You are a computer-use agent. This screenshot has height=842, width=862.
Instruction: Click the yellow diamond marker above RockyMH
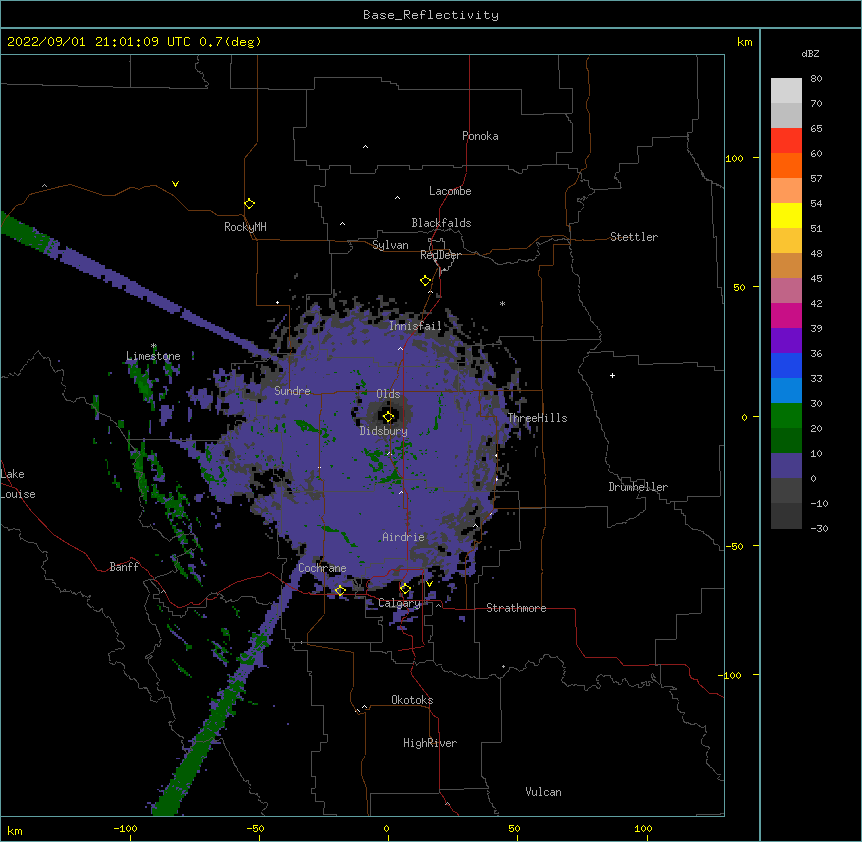click(250, 204)
